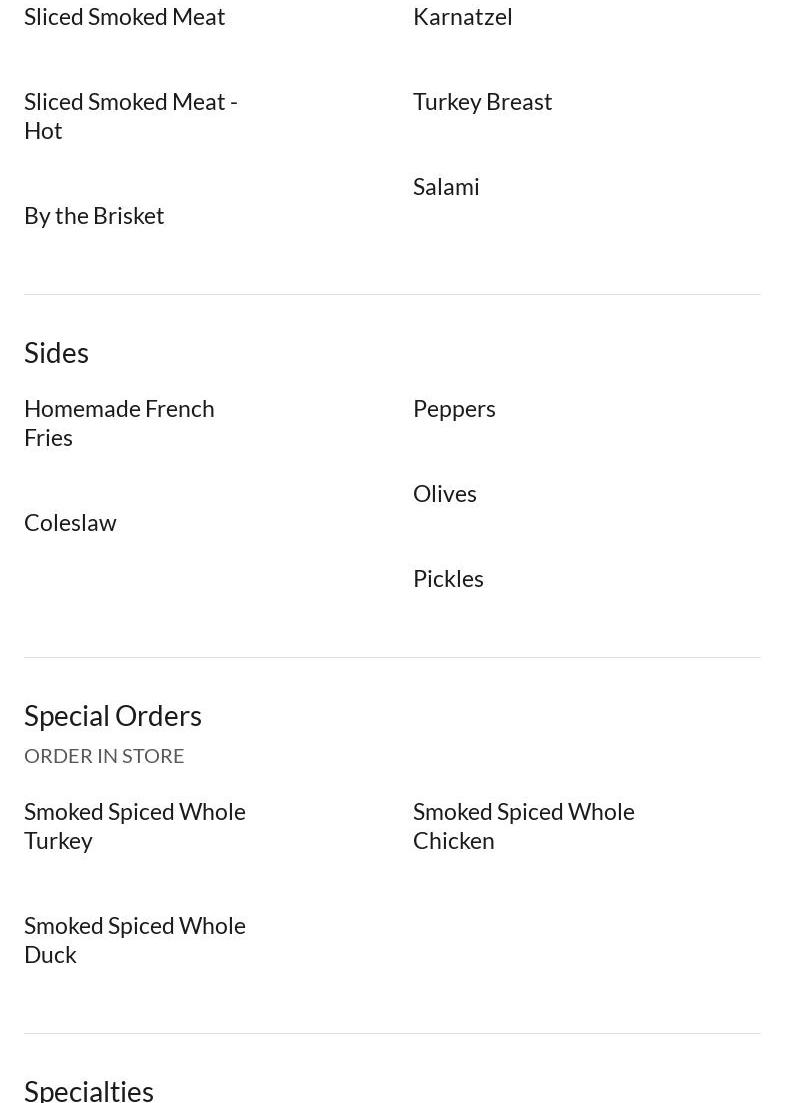Choose the Coleslaw side
This screenshot has height=1103, width=785.
[x=70, y=523]
